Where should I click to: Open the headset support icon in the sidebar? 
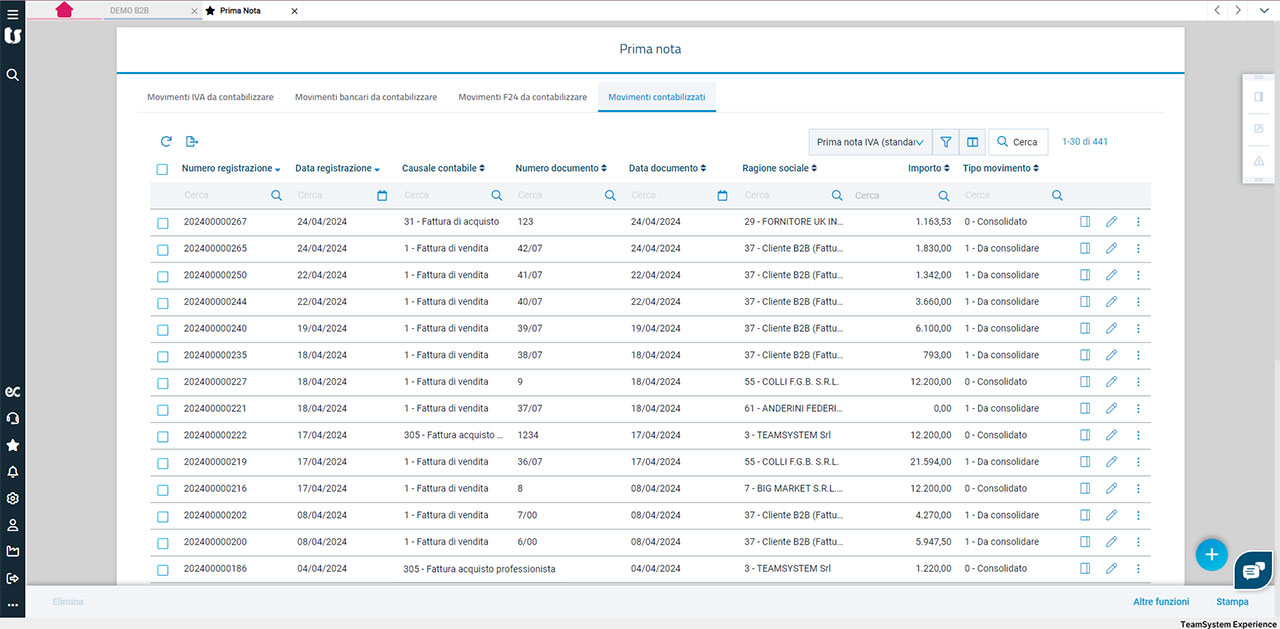[12, 418]
